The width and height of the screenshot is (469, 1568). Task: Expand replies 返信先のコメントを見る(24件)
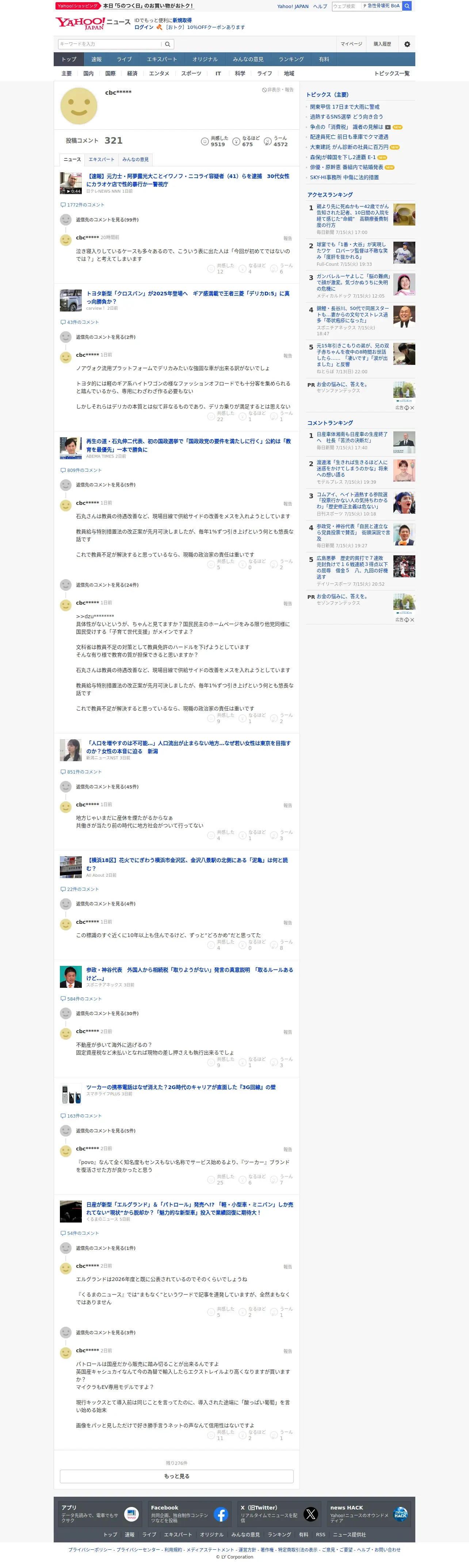(x=107, y=585)
